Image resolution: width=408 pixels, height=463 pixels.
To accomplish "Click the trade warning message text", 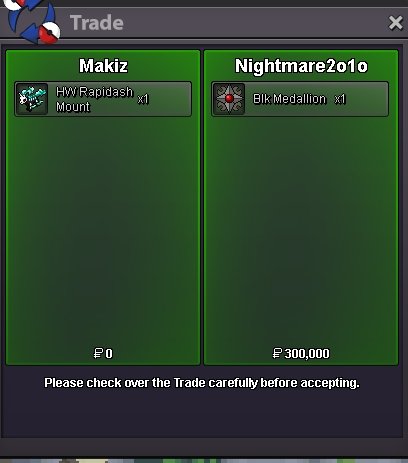I will 202,383.
